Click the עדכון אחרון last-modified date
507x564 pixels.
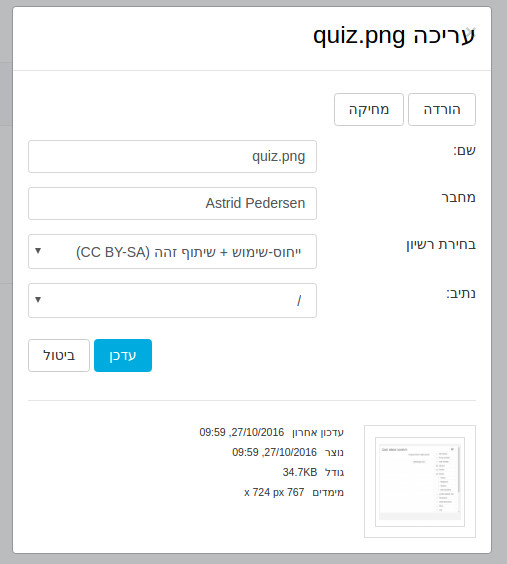(242, 432)
